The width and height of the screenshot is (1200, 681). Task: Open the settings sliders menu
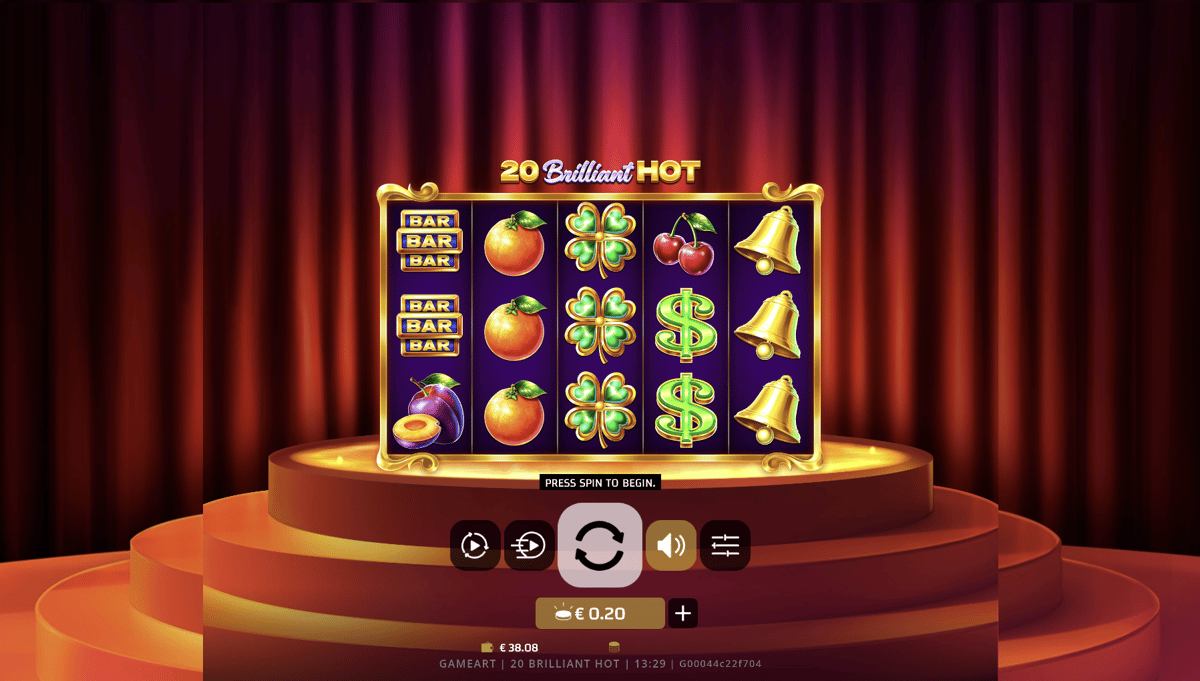click(725, 545)
